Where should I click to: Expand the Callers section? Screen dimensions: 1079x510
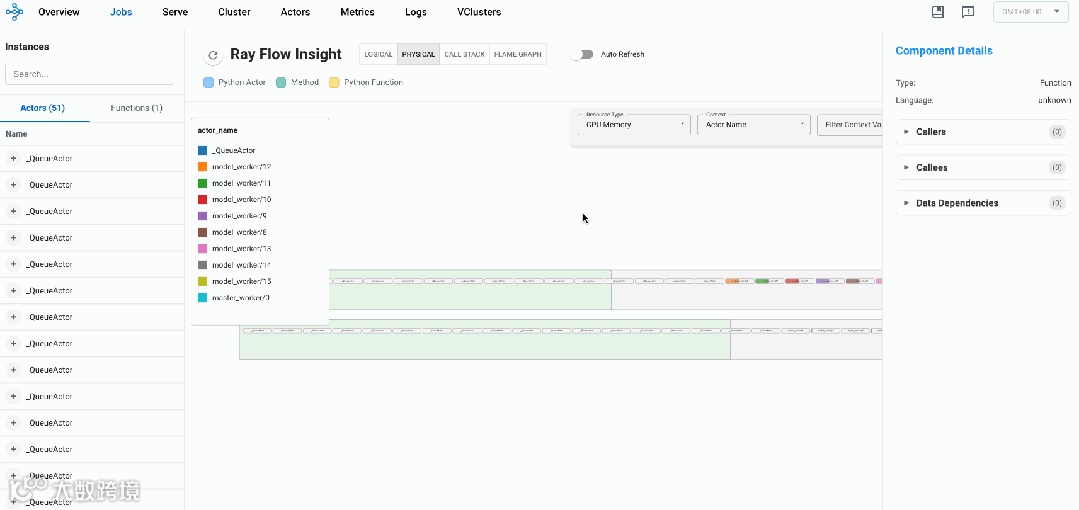(983, 131)
